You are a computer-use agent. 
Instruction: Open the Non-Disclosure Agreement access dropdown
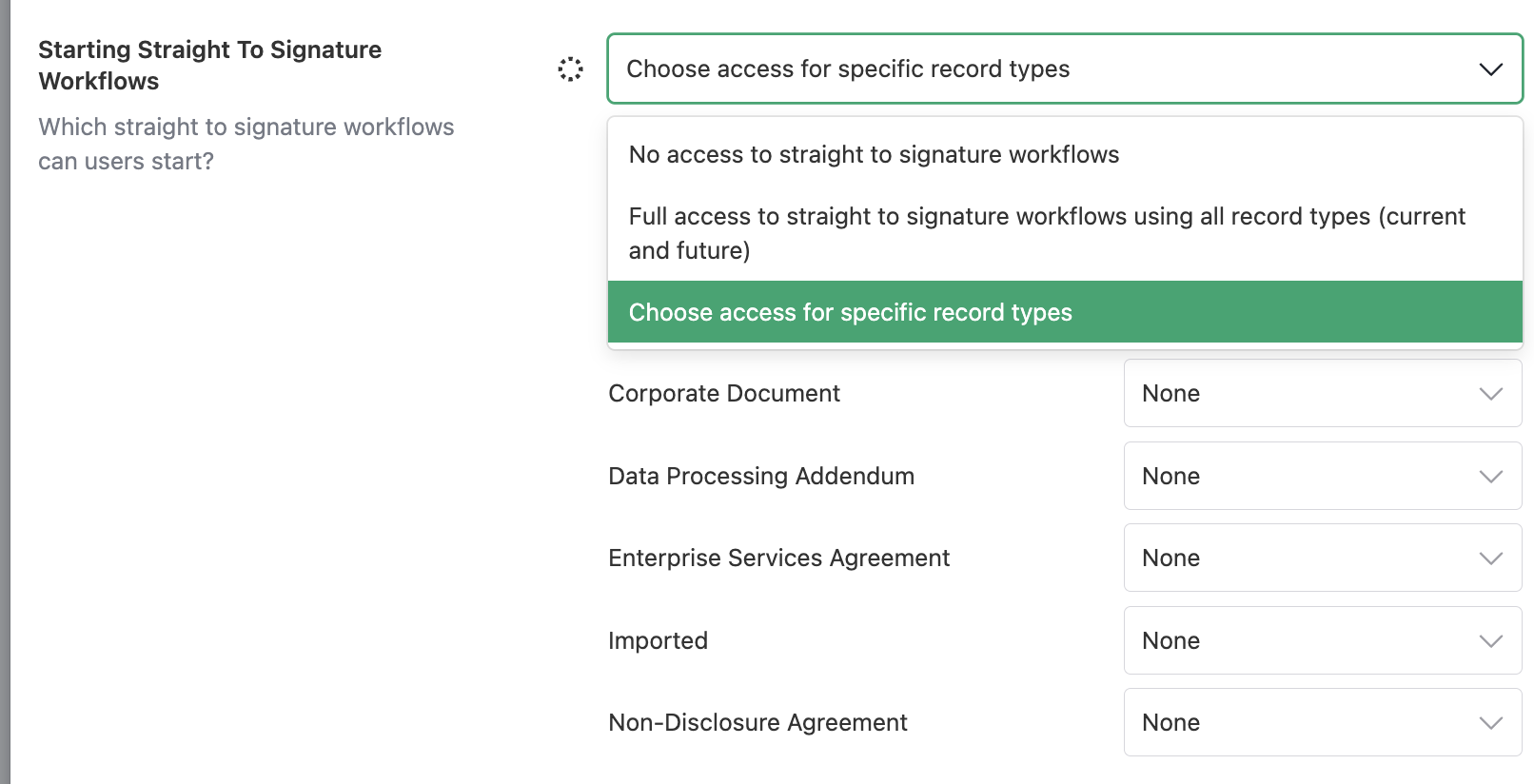pos(1323,722)
